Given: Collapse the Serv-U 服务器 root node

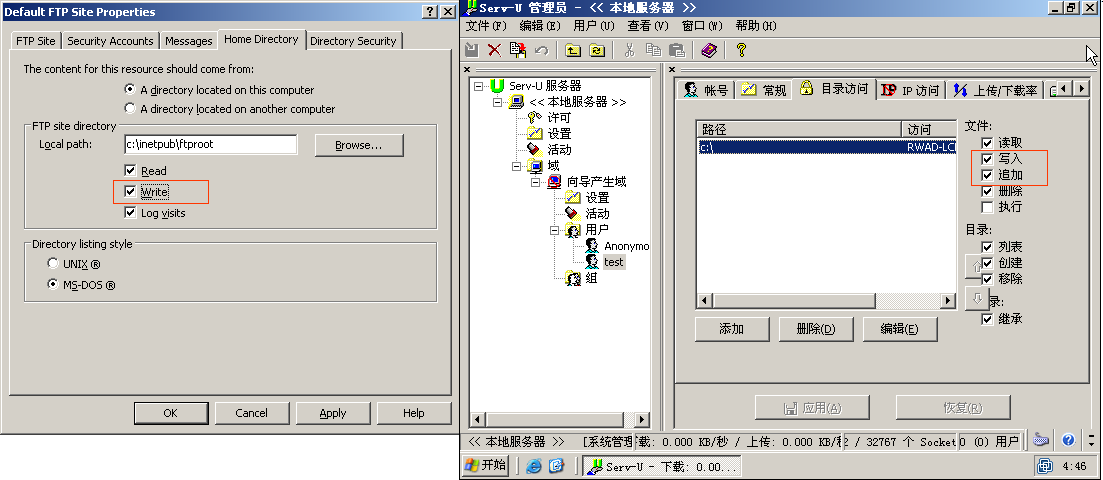Looking at the screenshot, I should point(479,86).
